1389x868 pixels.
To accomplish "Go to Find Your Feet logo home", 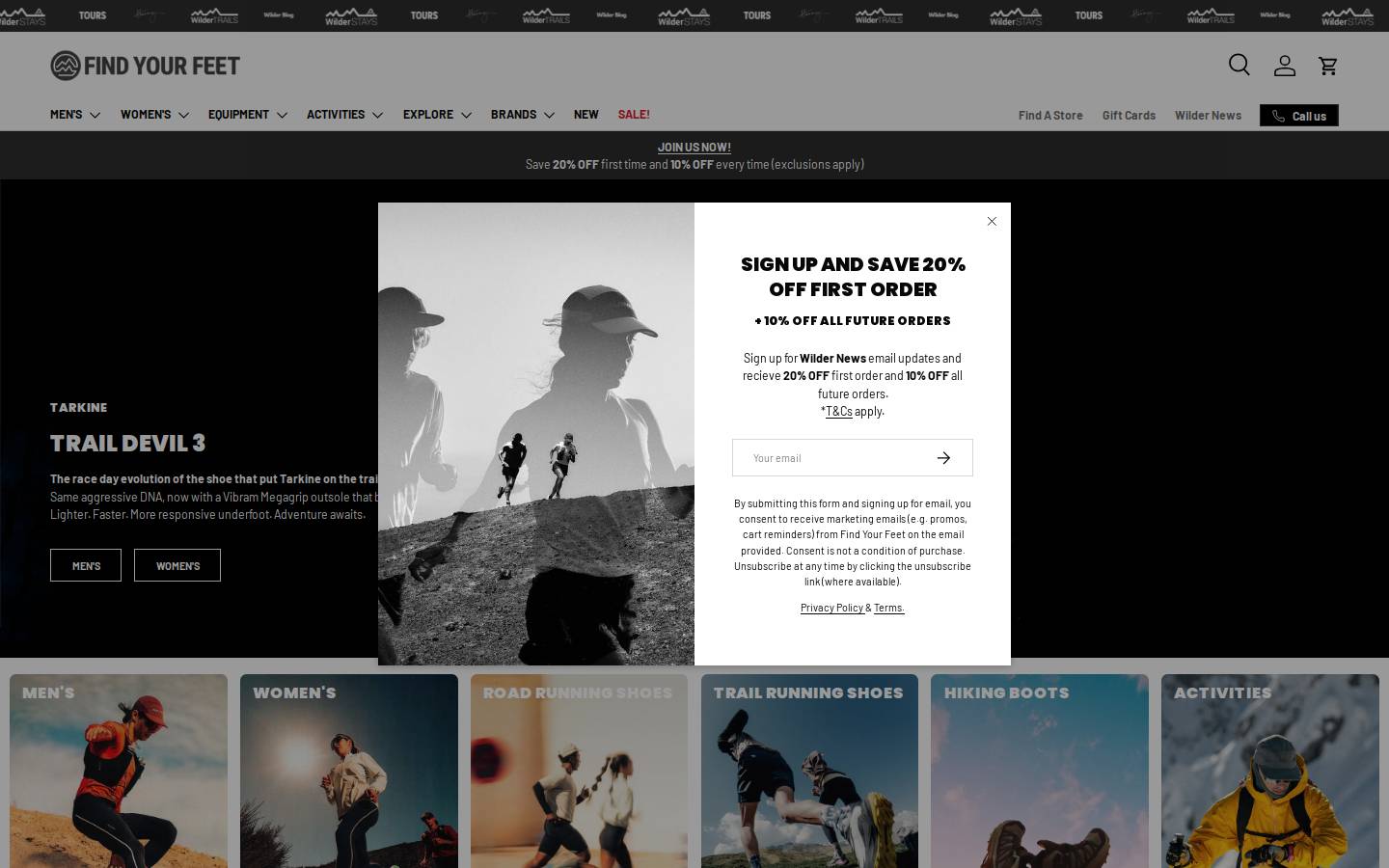I will coord(145,66).
